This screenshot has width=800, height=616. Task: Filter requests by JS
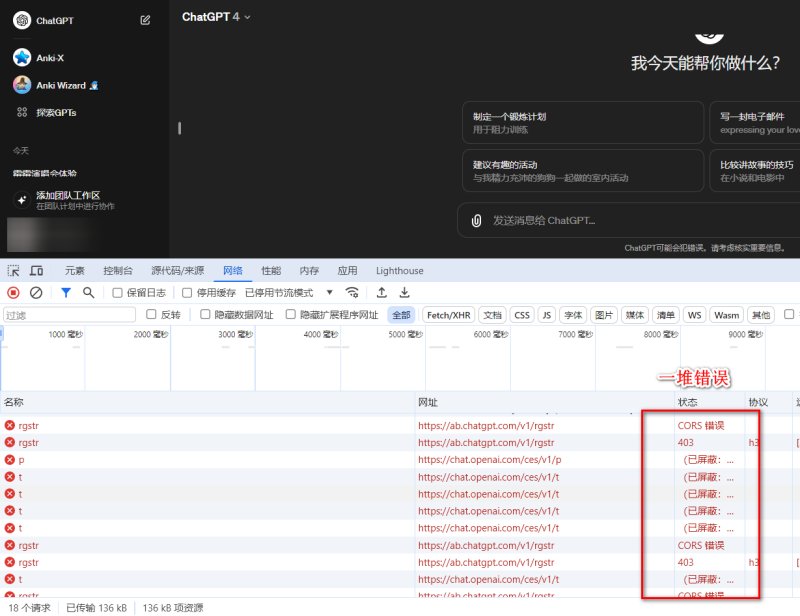click(546, 315)
